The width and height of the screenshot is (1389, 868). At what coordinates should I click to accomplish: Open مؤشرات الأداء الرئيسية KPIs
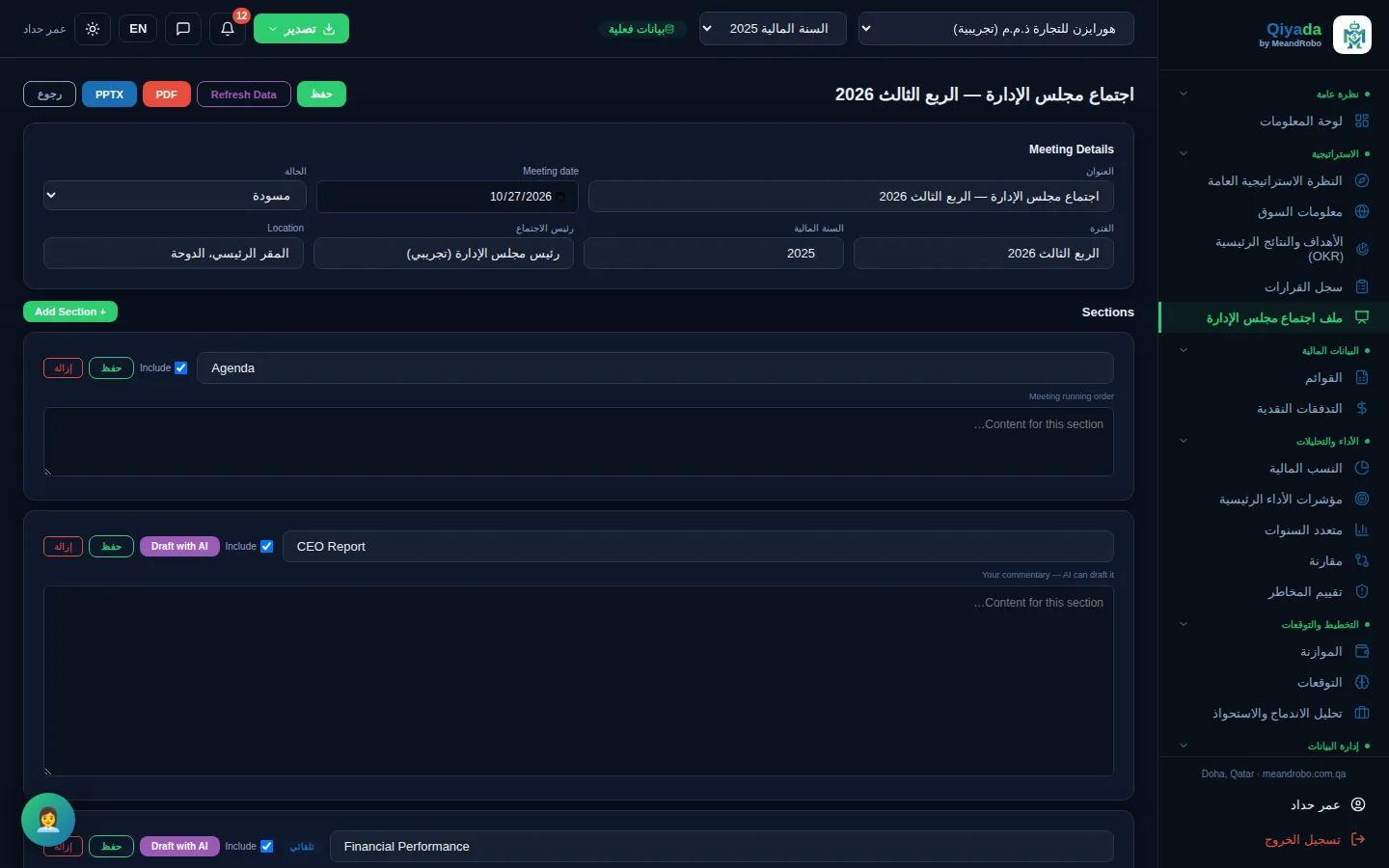point(1273,499)
